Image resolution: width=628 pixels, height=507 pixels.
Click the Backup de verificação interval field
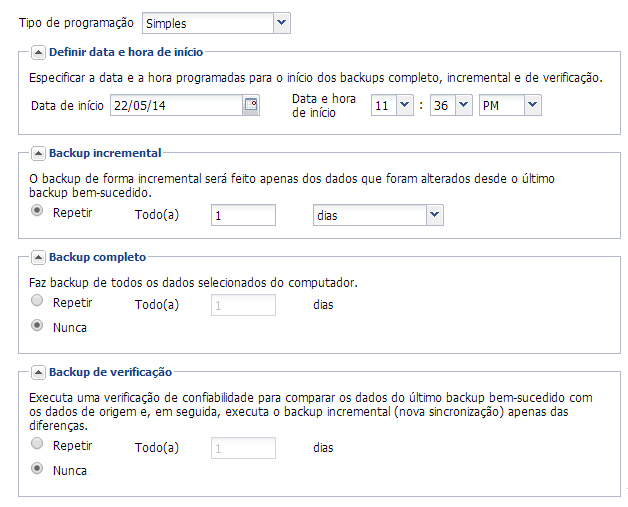[243, 449]
